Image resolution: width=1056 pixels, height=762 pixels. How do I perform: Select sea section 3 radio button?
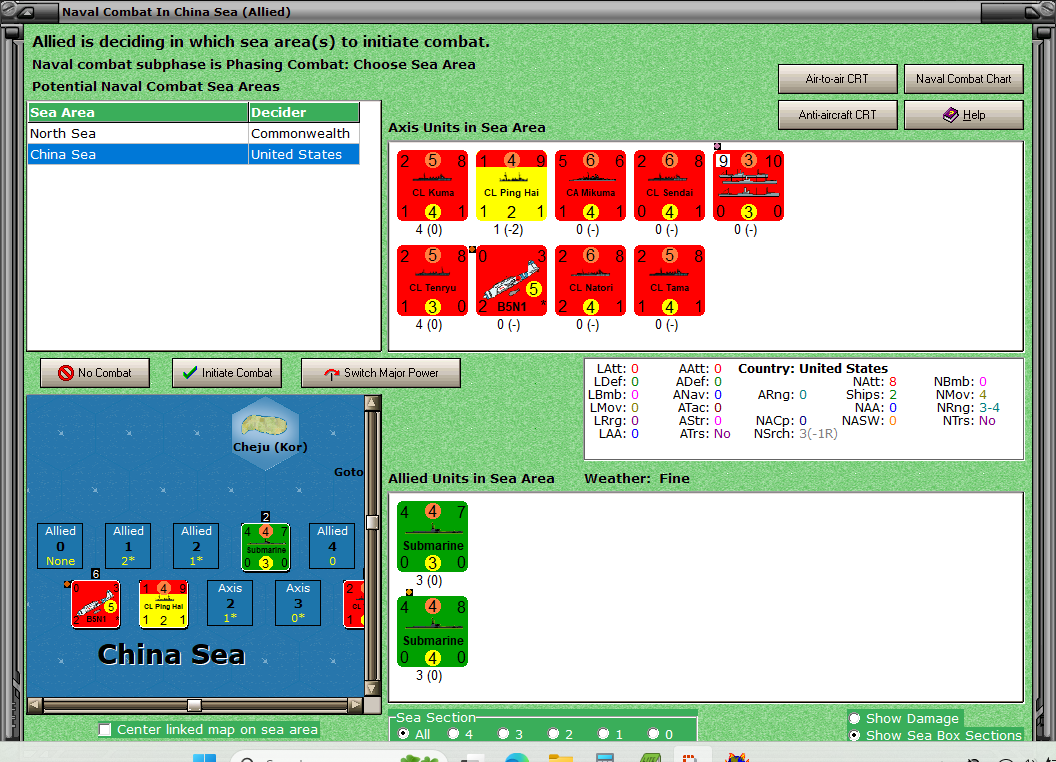tap(503, 734)
